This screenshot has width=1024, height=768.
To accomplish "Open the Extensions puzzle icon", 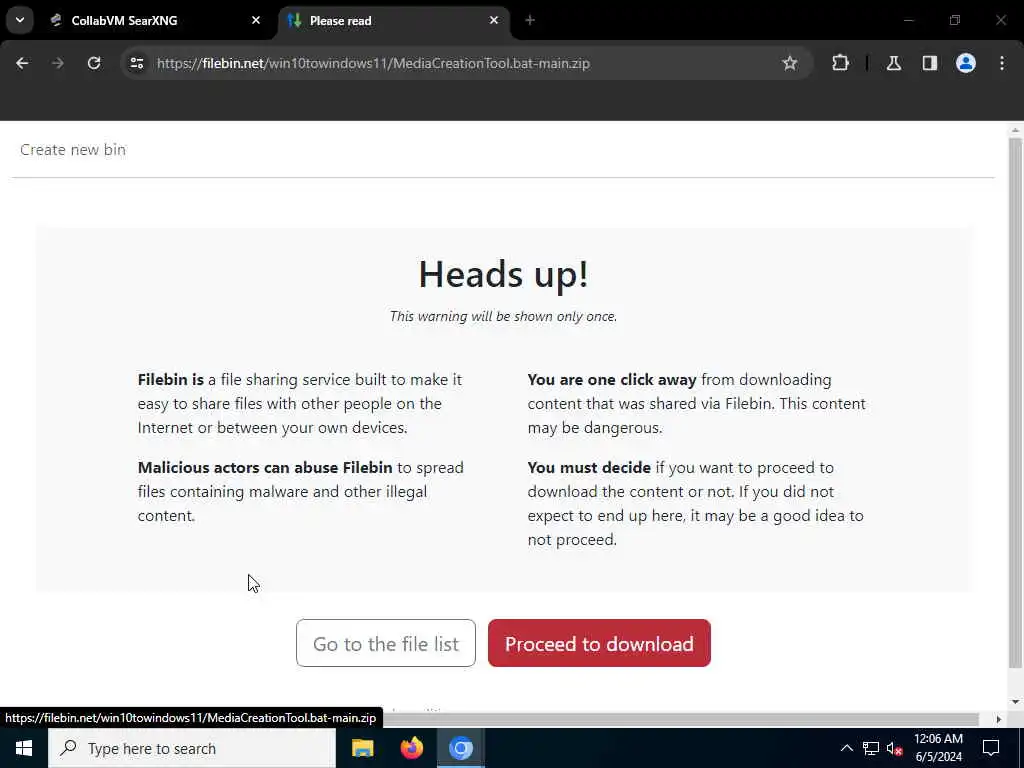I will [840, 63].
